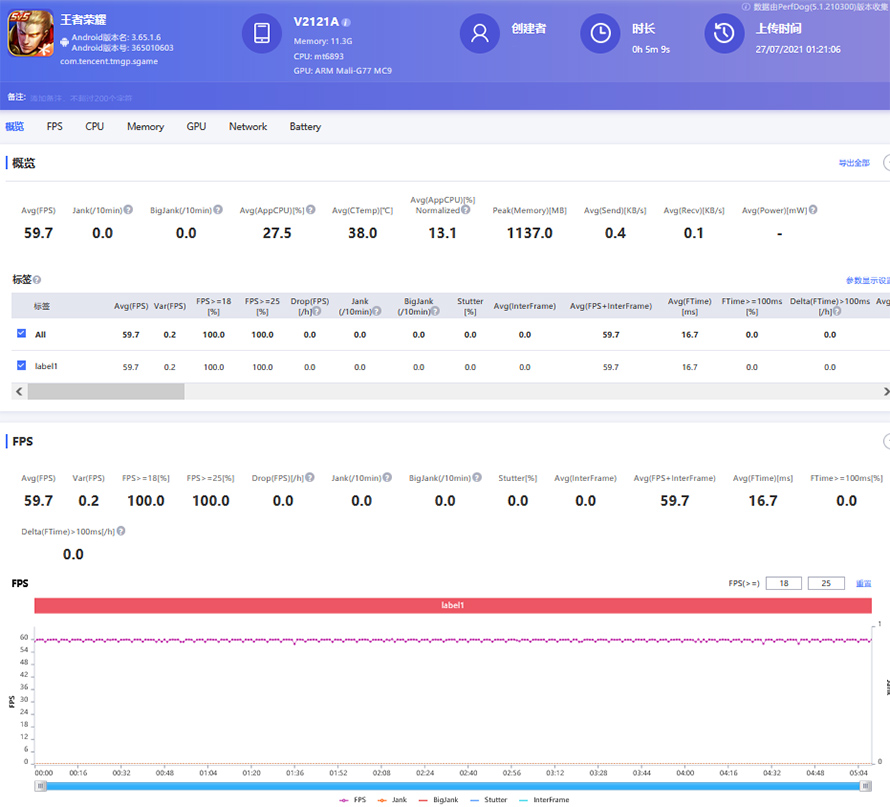The height and width of the screenshot is (807, 890).
Task: Open the 概览 tab
Action: point(15,127)
